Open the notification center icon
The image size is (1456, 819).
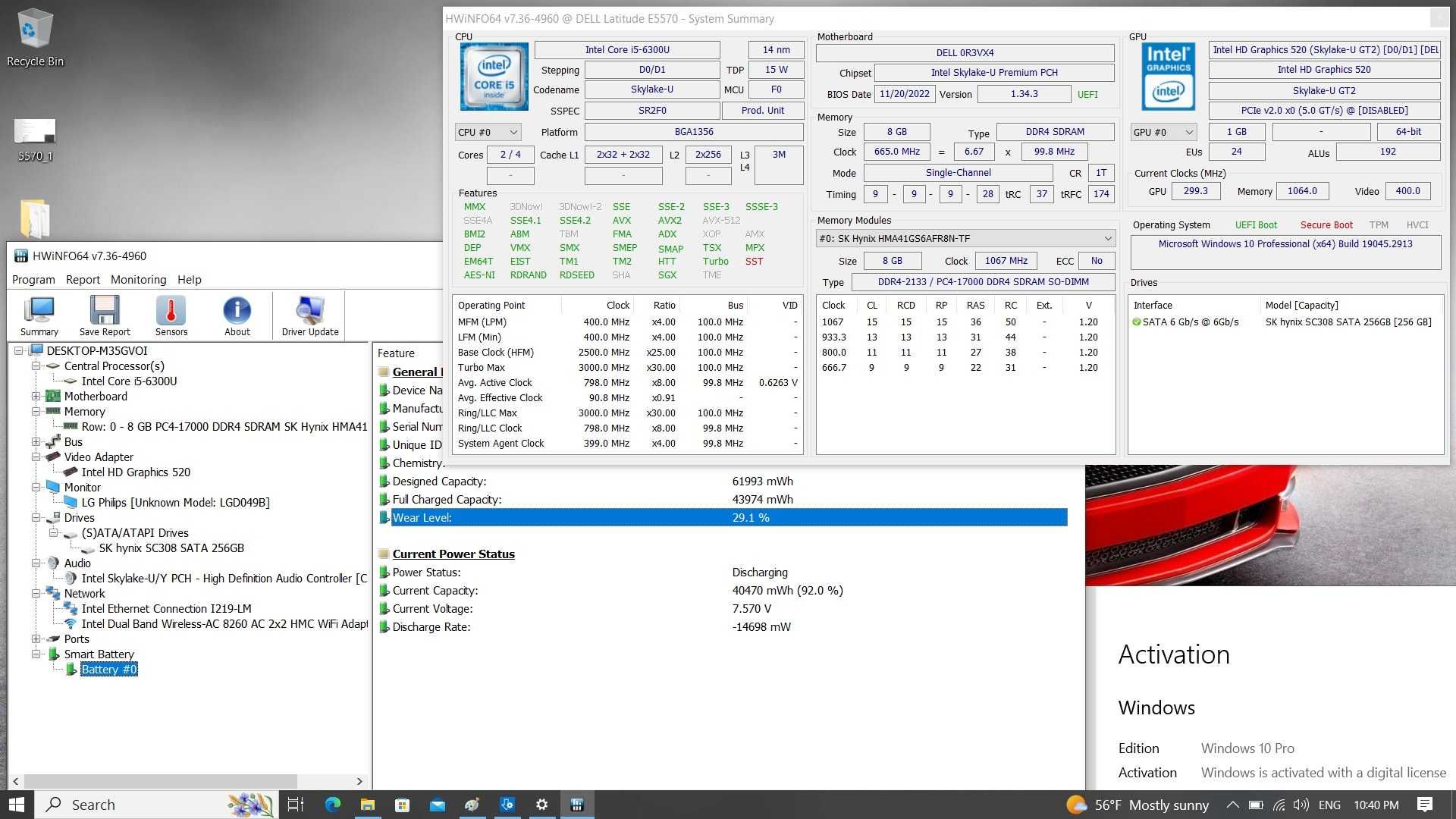pos(1424,805)
